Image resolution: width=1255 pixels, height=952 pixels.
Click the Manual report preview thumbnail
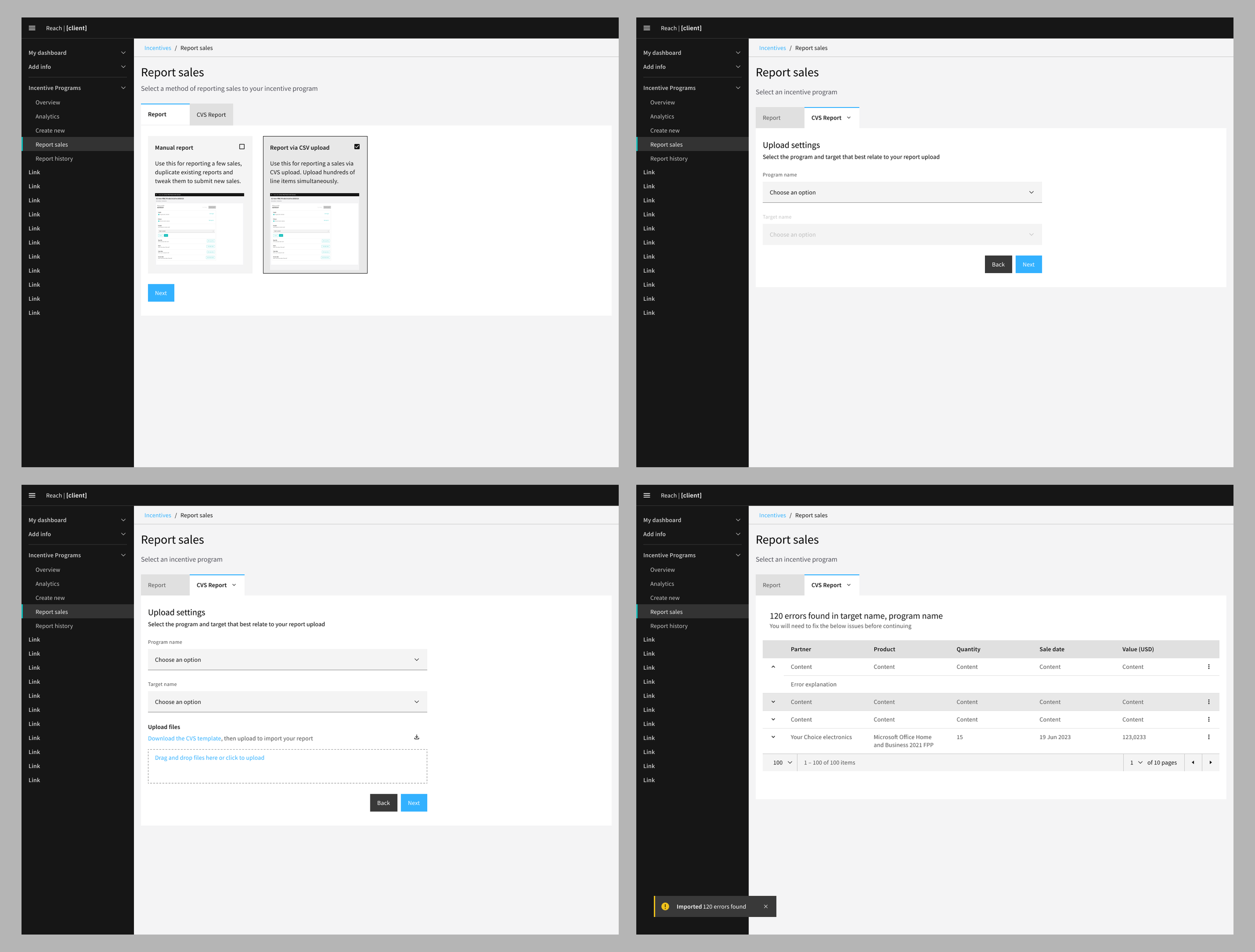point(200,228)
